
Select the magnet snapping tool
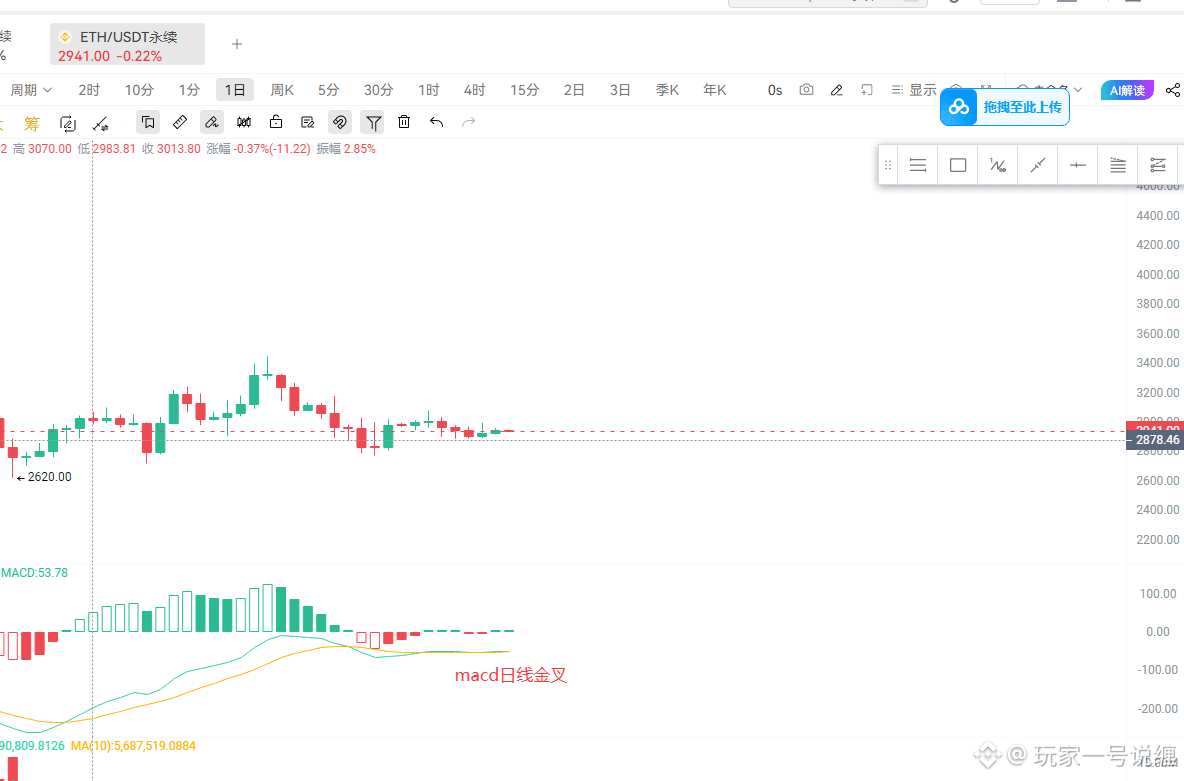(340, 122)
